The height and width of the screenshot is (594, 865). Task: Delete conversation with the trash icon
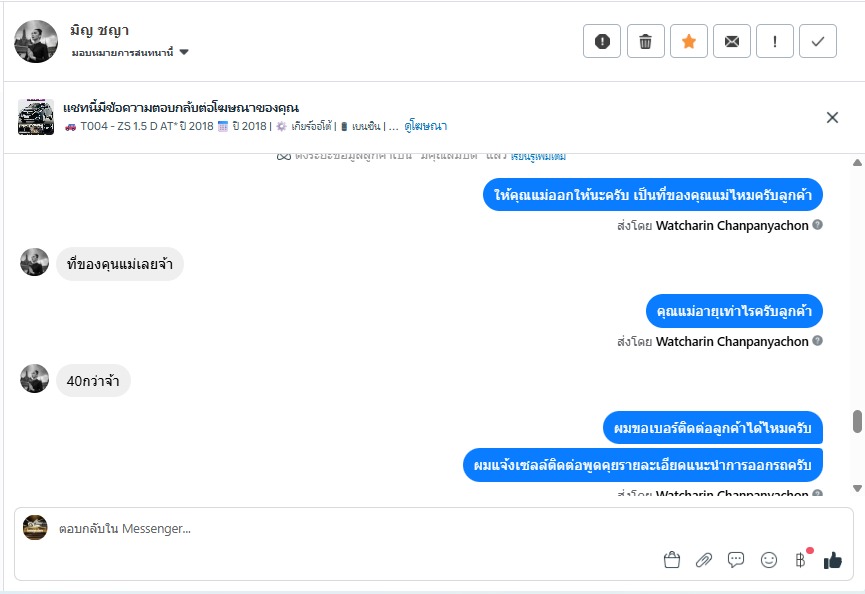pyautogui.click(x=646, y=41)
